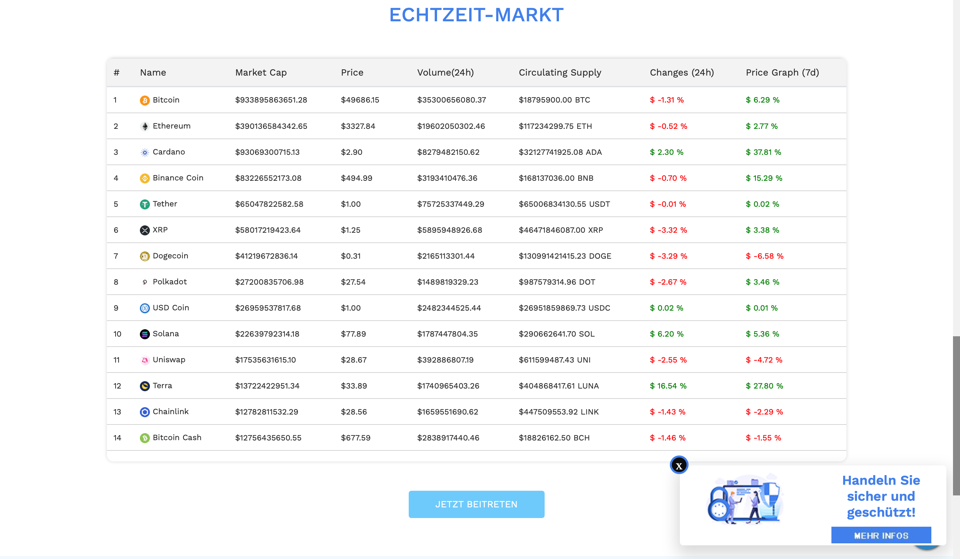Click the Bitcoin Cash icon
The height and width of the screenshot is (559, 960).
144,438
